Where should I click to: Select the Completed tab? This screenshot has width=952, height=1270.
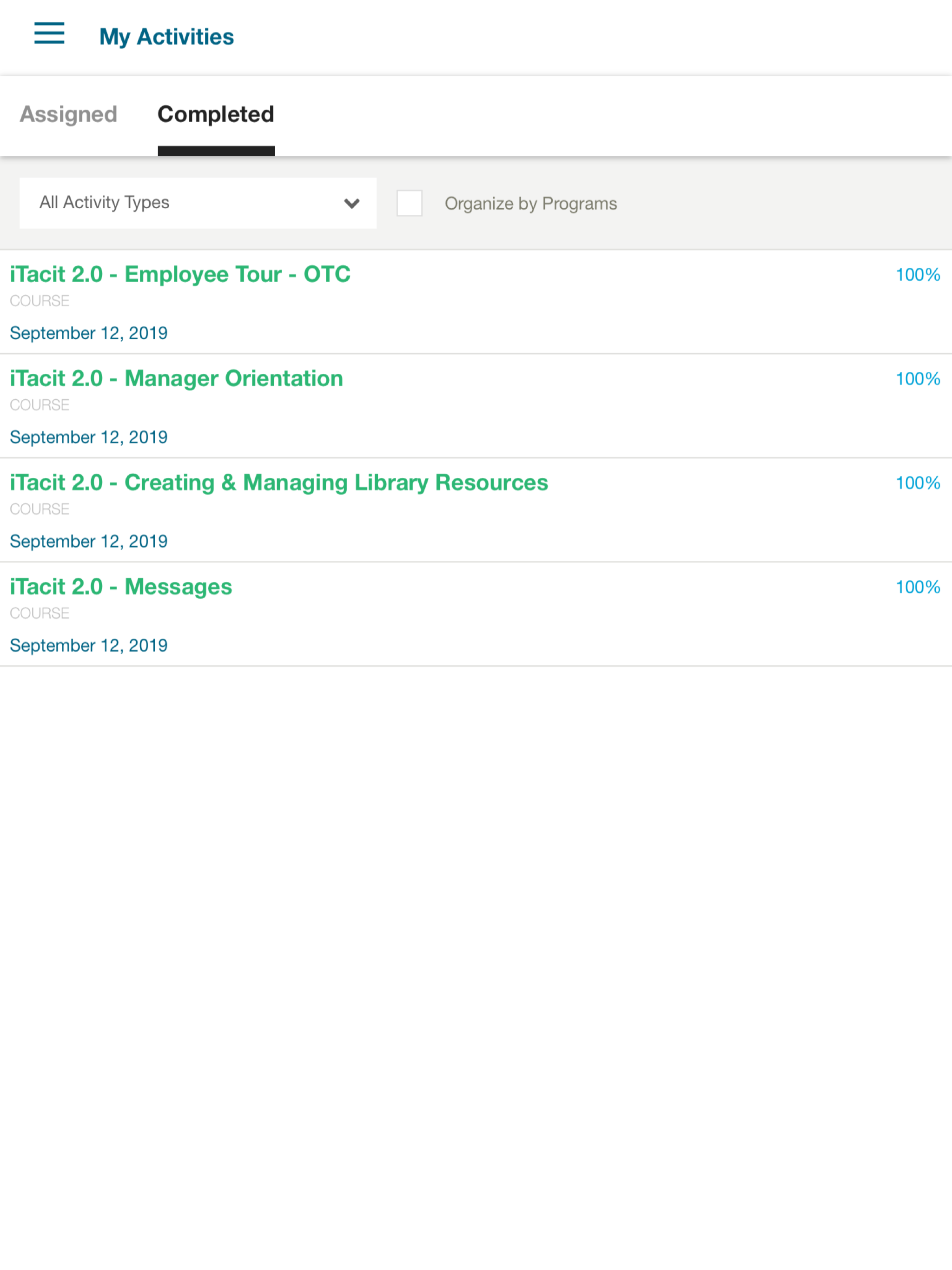point(216,114)
